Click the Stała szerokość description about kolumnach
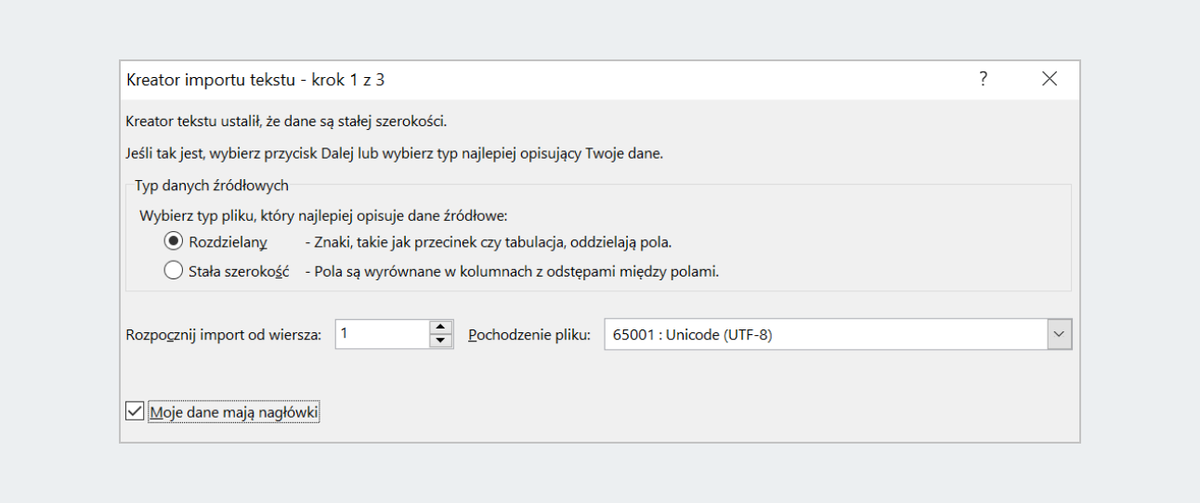This screenshot has height=503, width=1200. (512, 270)
